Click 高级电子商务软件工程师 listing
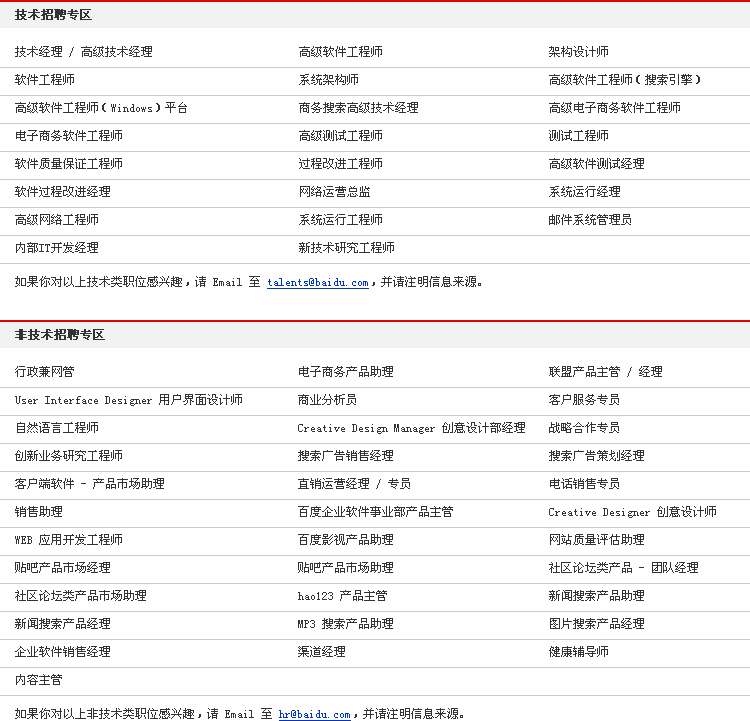 click(615, 108)
